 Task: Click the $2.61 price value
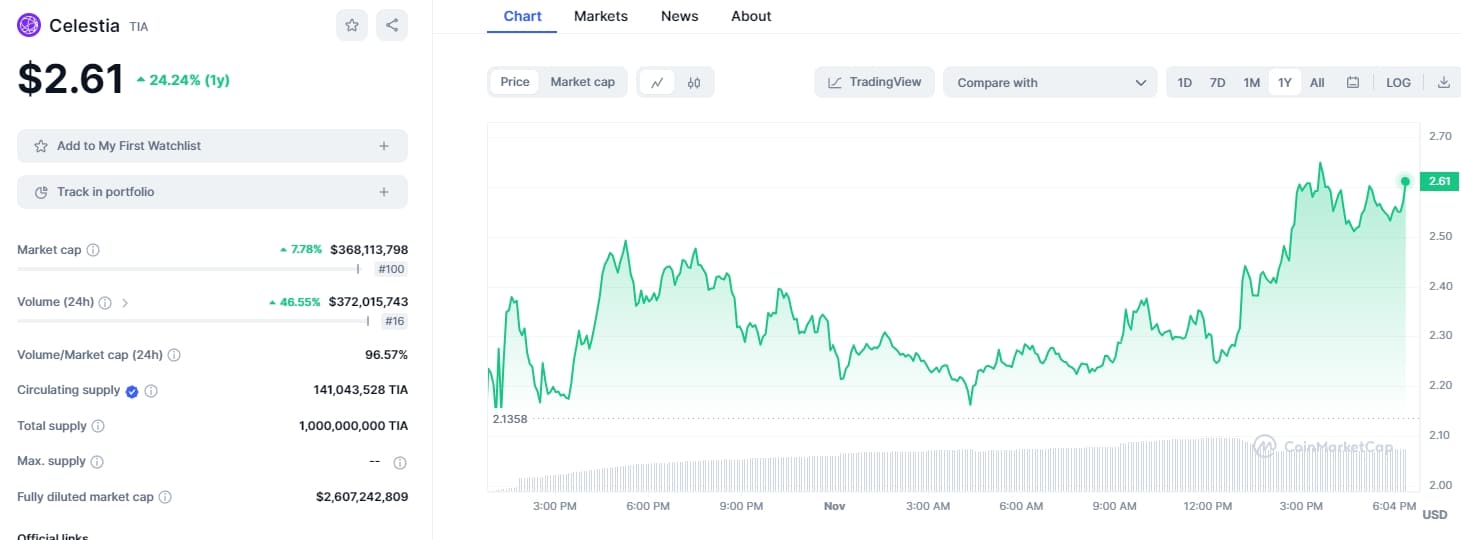tap(70, 80)
